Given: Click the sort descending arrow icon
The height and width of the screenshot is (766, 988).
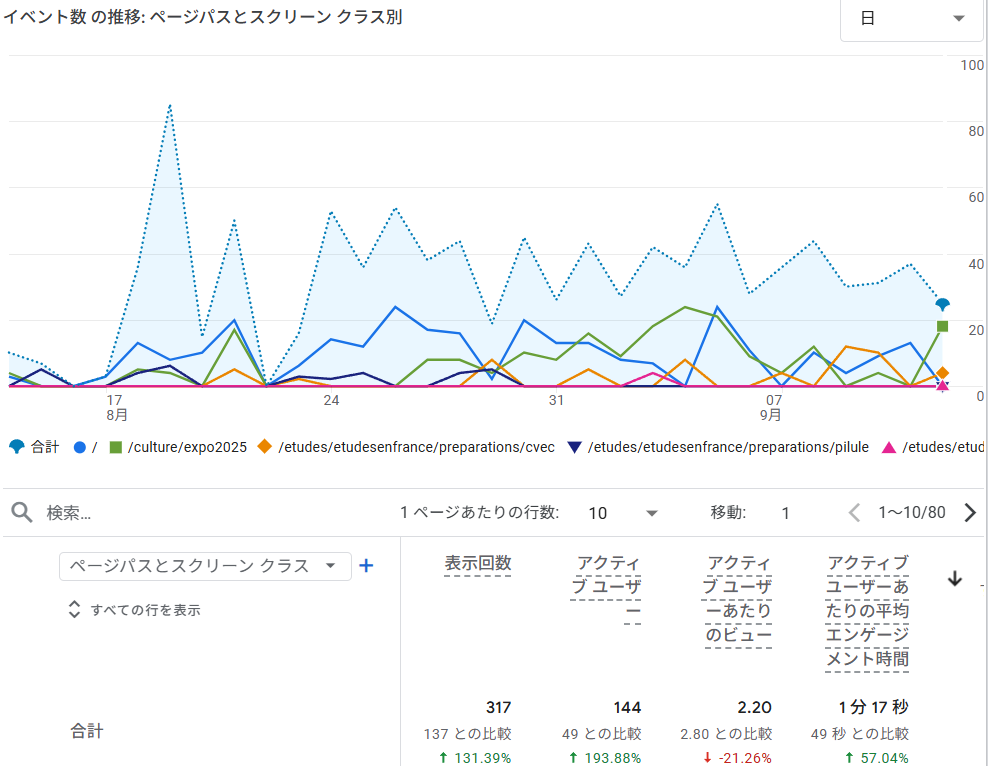Looking at the screenshot, I should click(x=955, y=579).
